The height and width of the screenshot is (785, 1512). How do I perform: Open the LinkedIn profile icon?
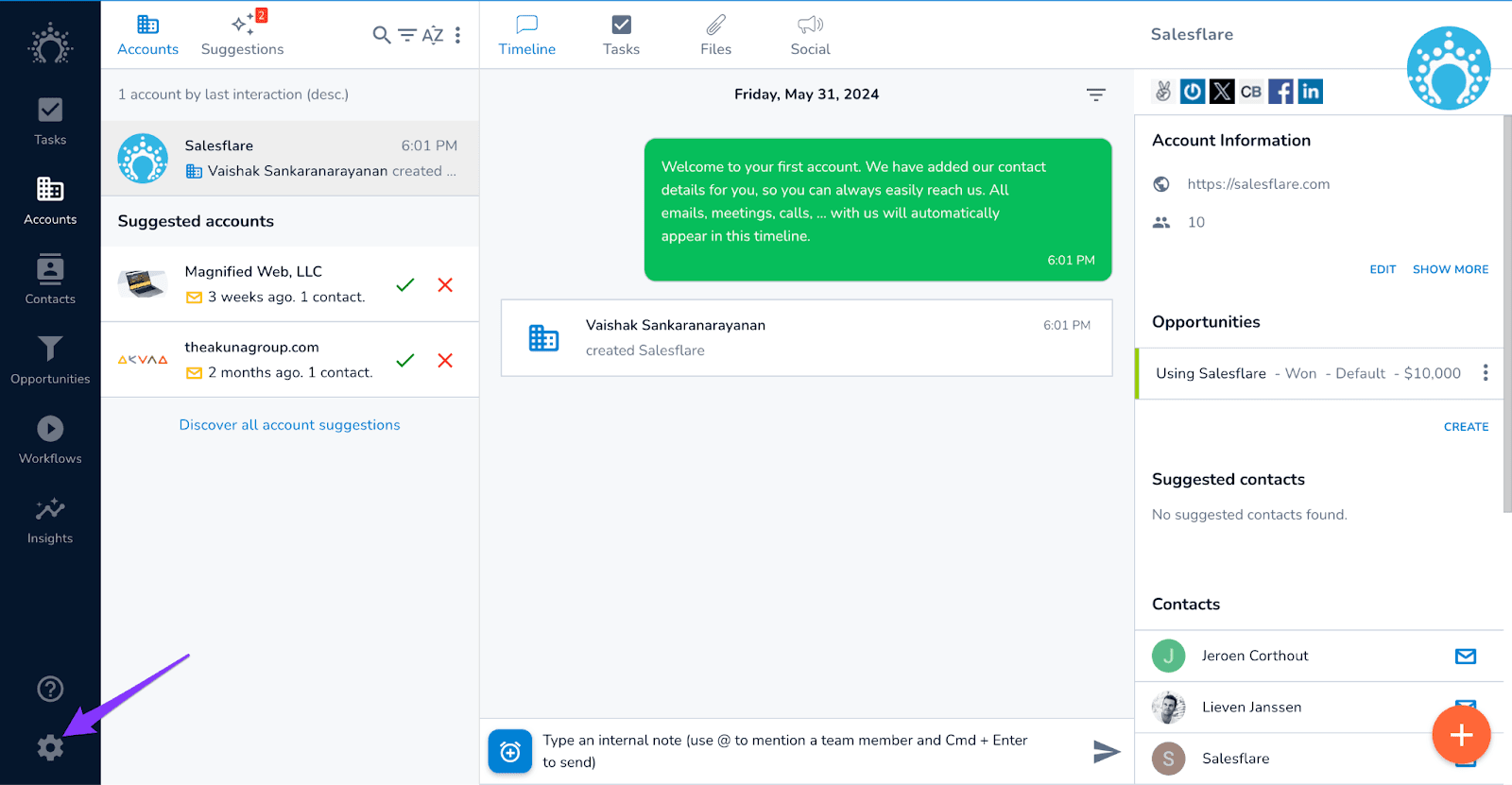(1310, 91)
